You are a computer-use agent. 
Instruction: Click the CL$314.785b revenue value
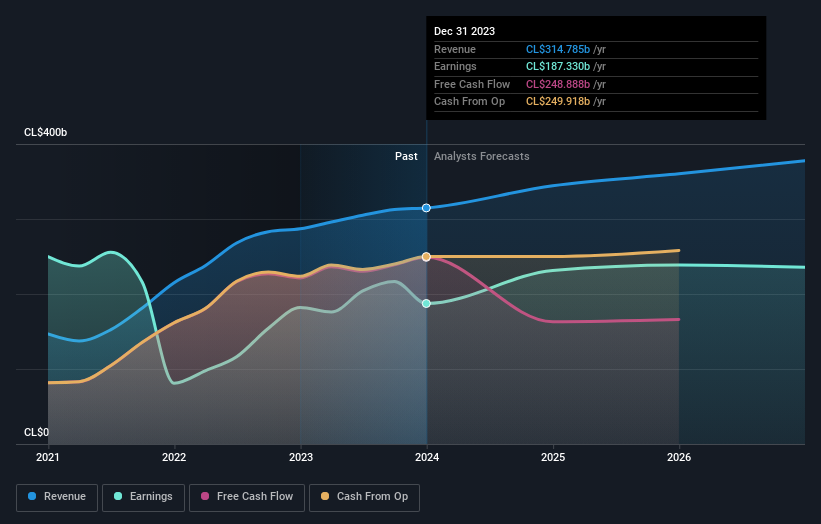[558, 49]
